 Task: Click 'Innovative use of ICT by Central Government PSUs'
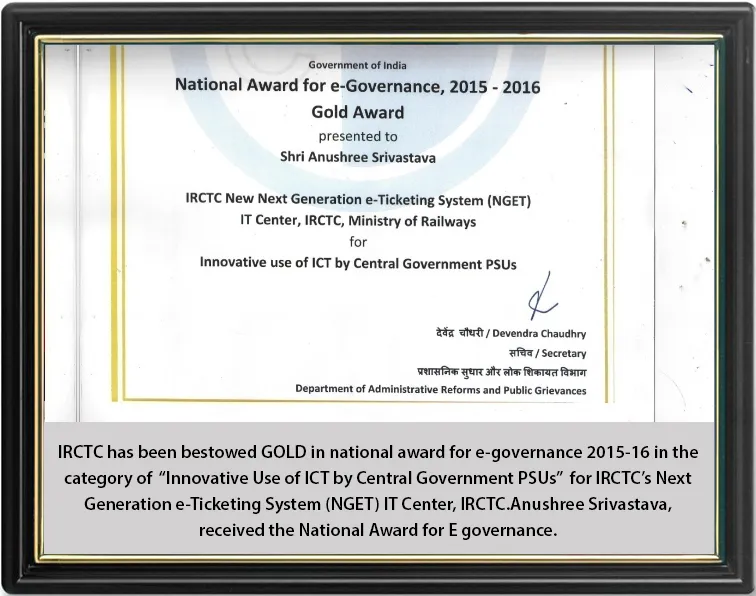pyautogui.click(x=358, y=263)
